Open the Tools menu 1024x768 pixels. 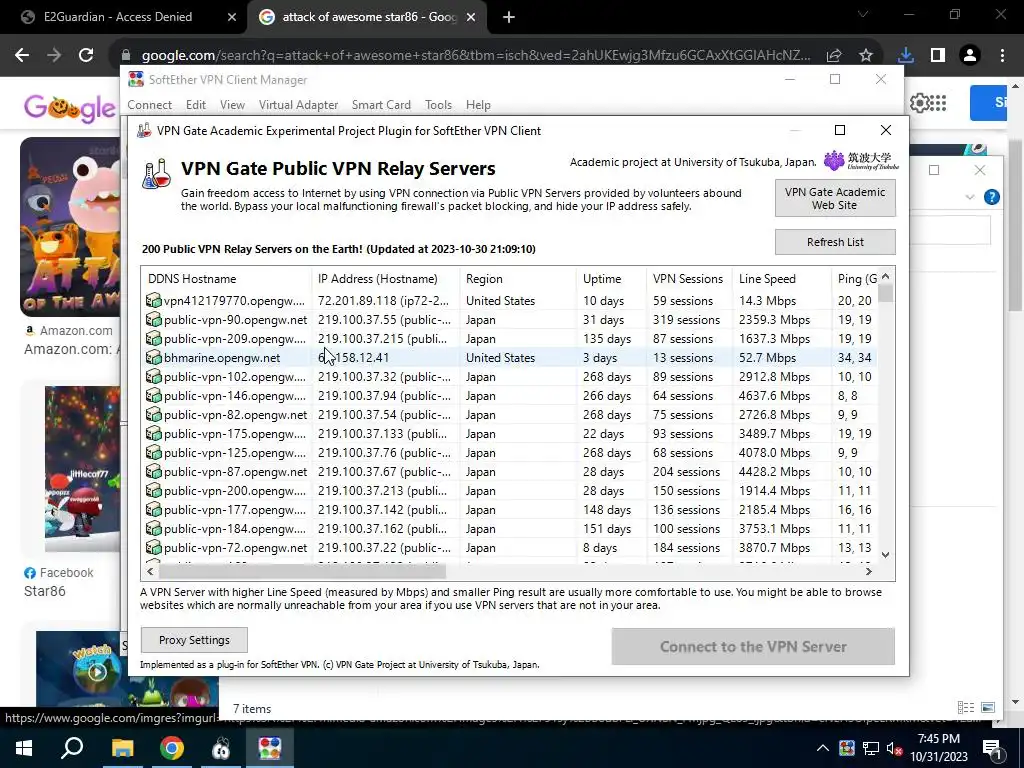tap(438, 104)
